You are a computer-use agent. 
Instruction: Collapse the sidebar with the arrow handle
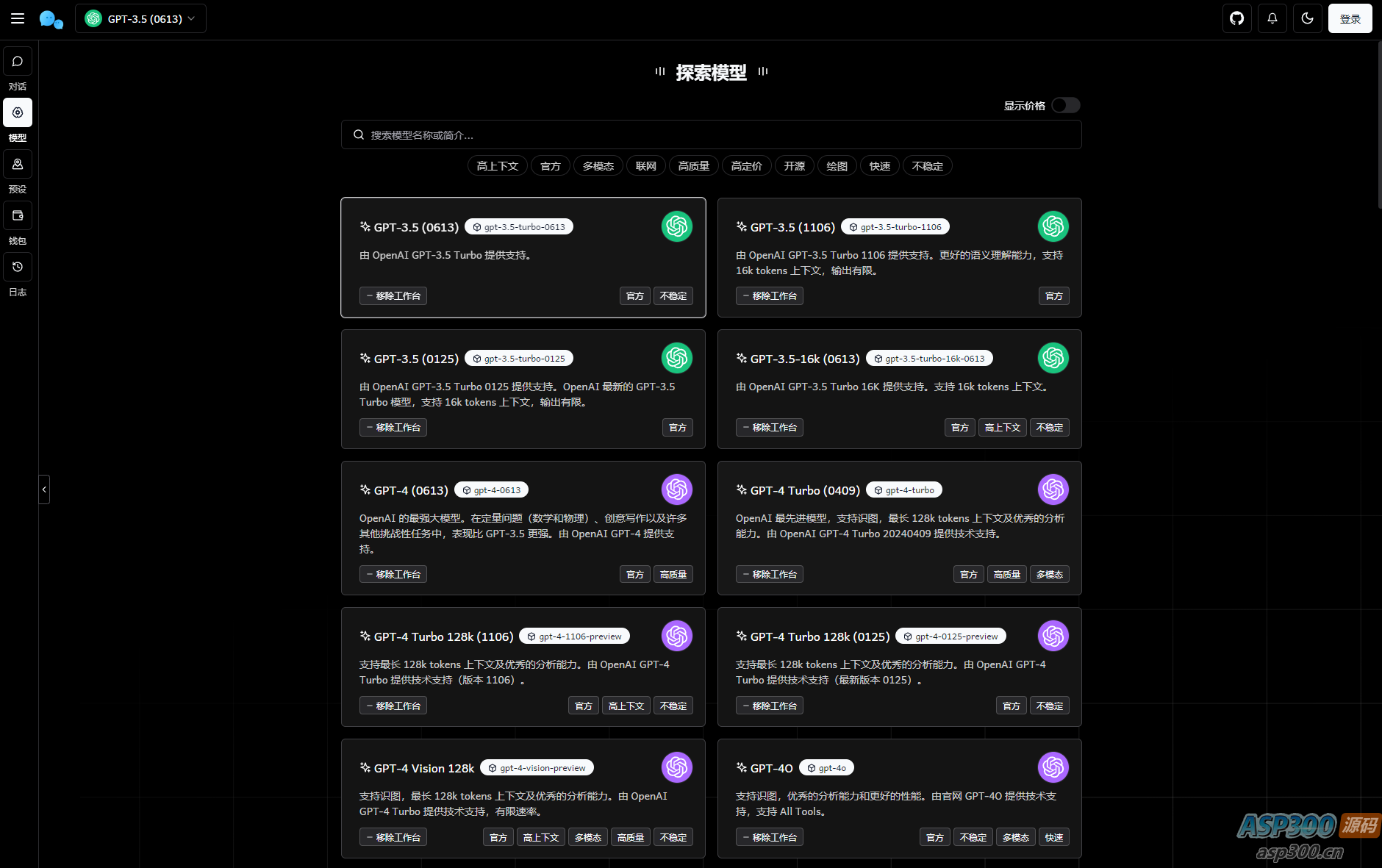44,489
